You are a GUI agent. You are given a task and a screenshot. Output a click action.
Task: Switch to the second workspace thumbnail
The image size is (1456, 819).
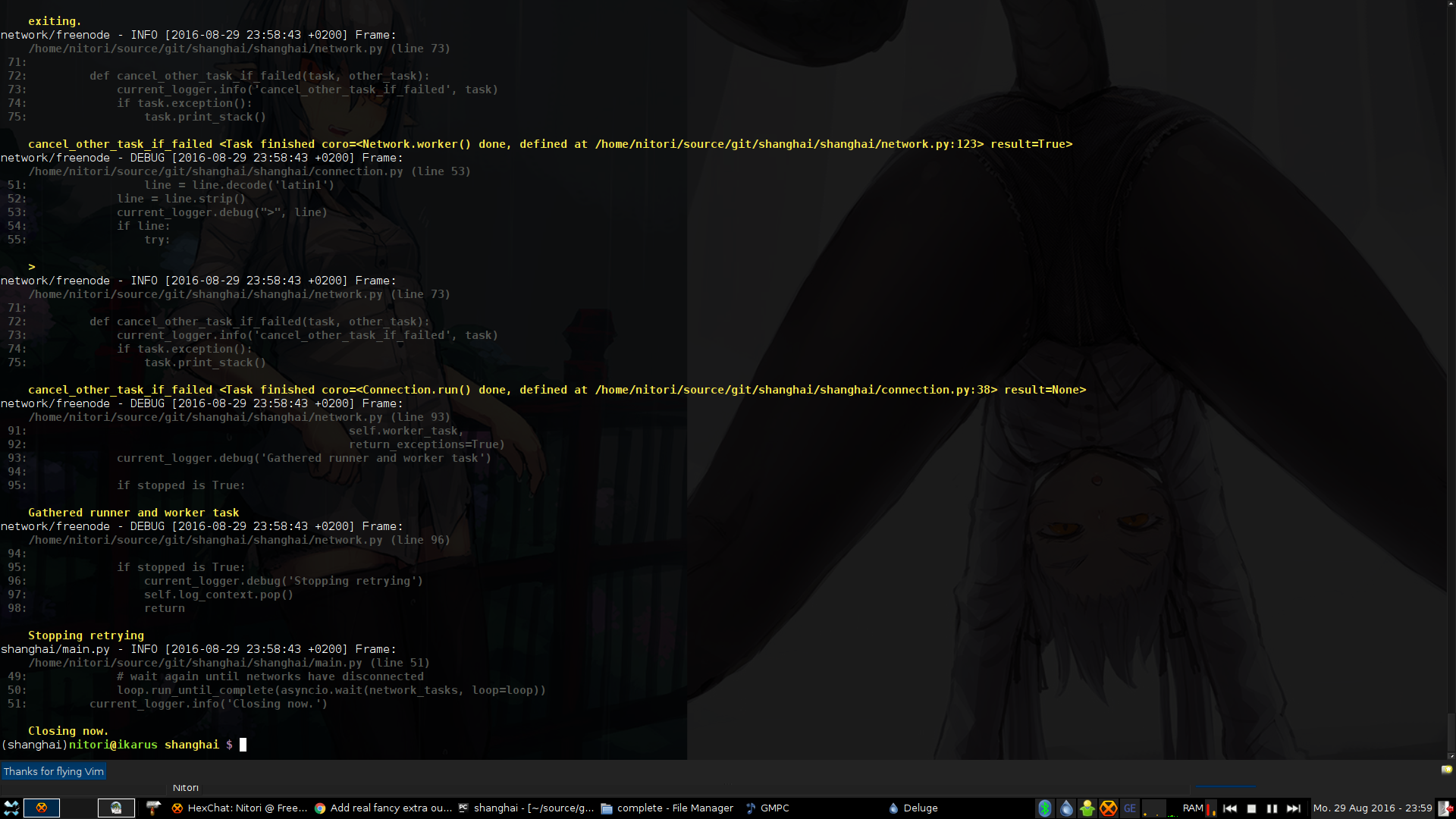(x=116, y=808)
